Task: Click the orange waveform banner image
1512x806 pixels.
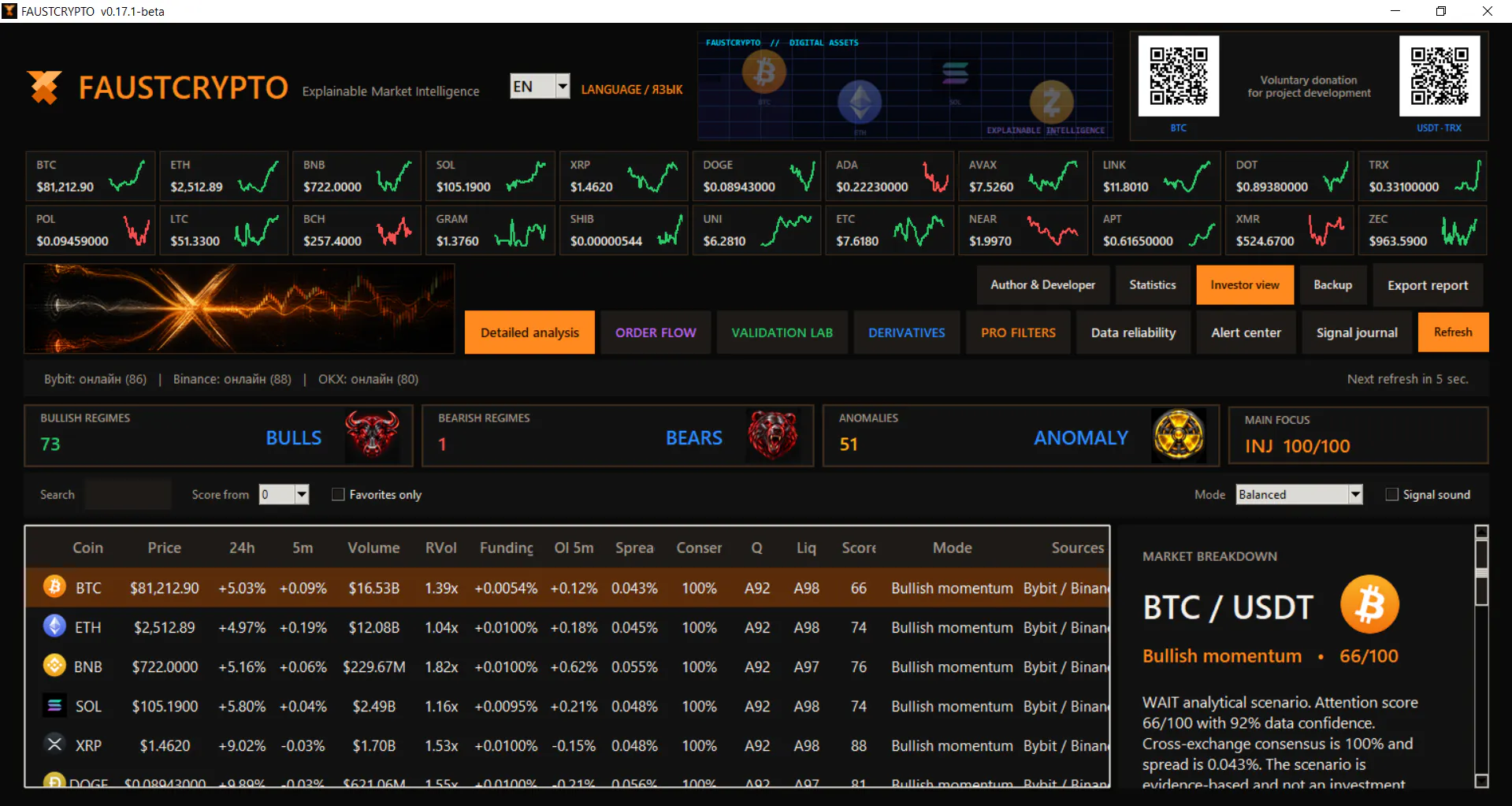Action: click(240, 308)
